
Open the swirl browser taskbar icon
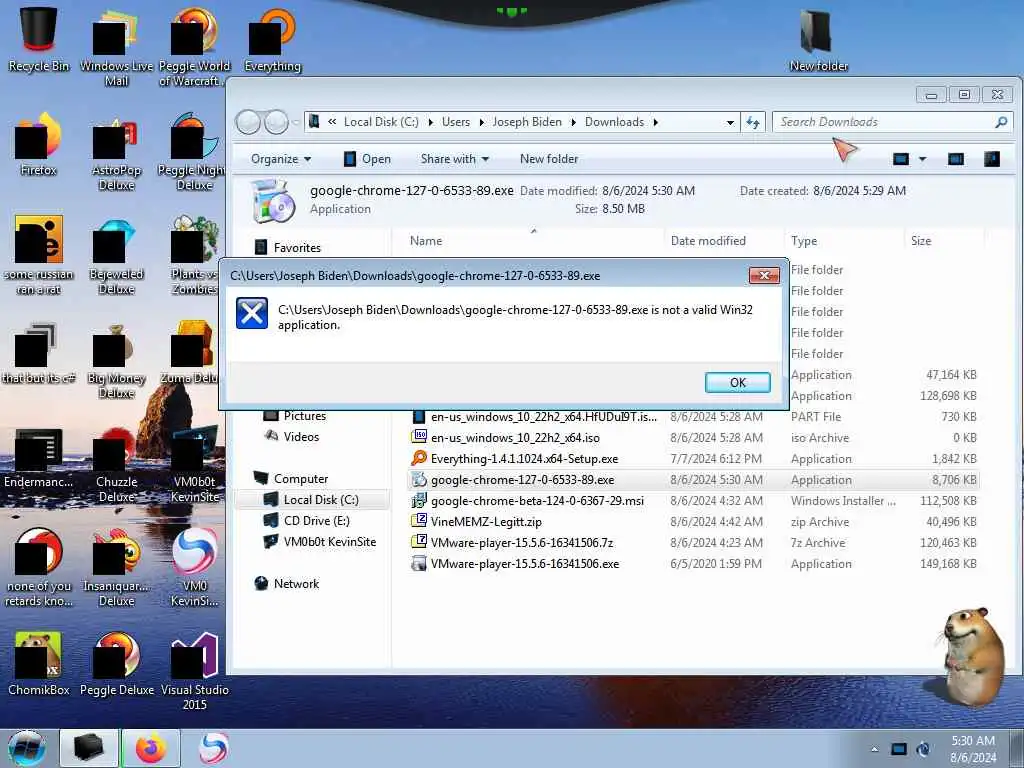(x=213, y=748)
